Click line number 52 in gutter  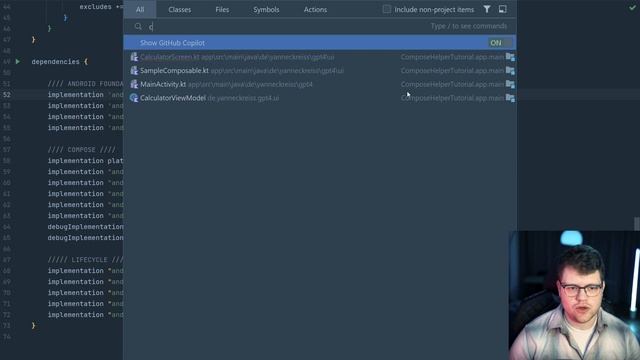pyautogui.click(x=7, y=95)
